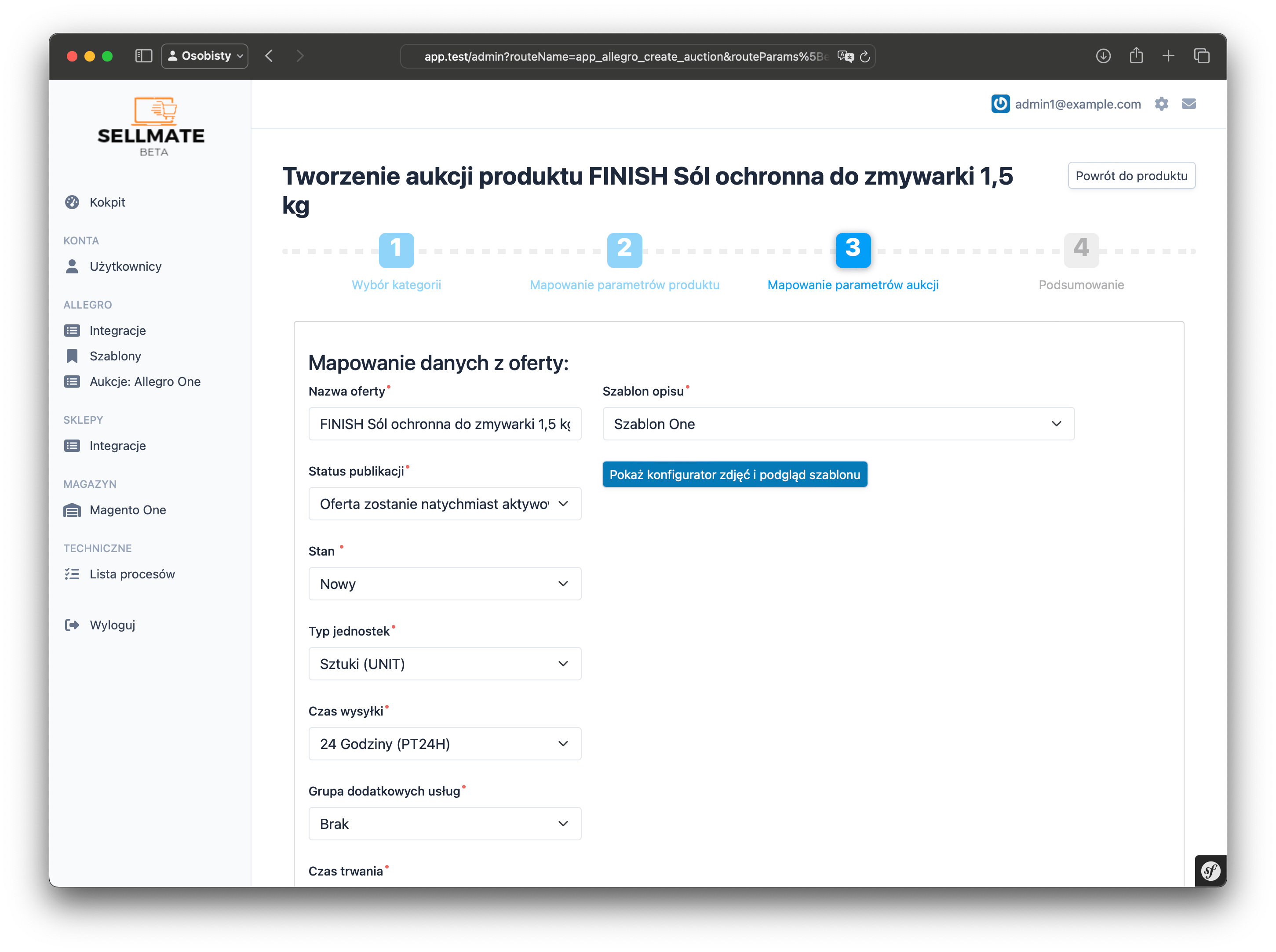Click Pokaż konfigurator zdjęć i podgląd szablonu
The image size is (1276, 952).
point(735,474)
